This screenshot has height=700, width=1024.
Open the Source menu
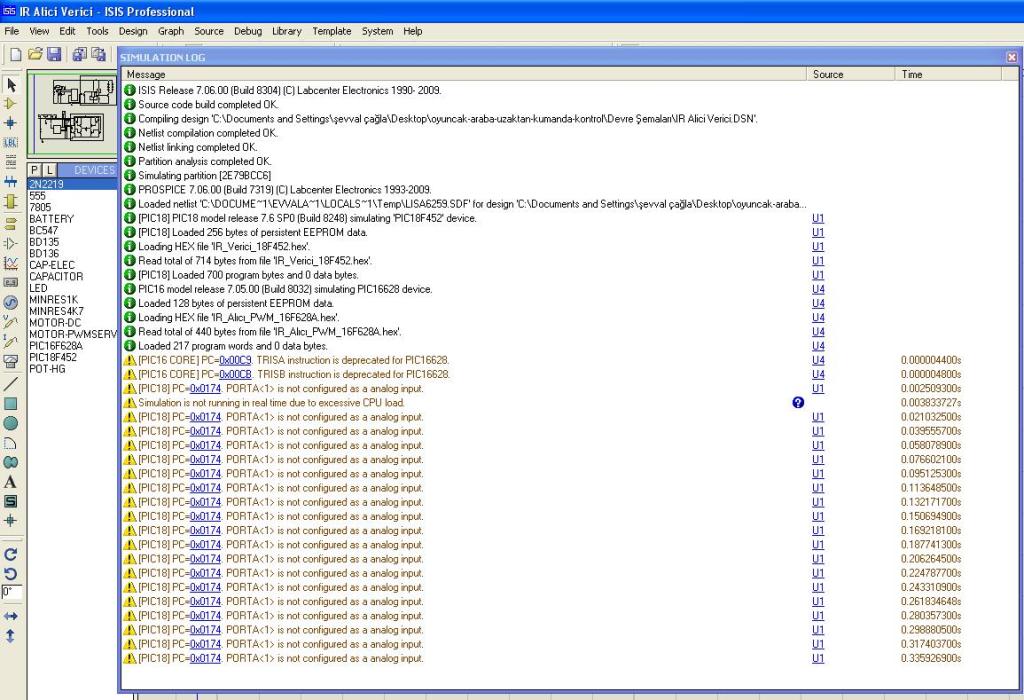pyautogui.click(x=209, y=31)
